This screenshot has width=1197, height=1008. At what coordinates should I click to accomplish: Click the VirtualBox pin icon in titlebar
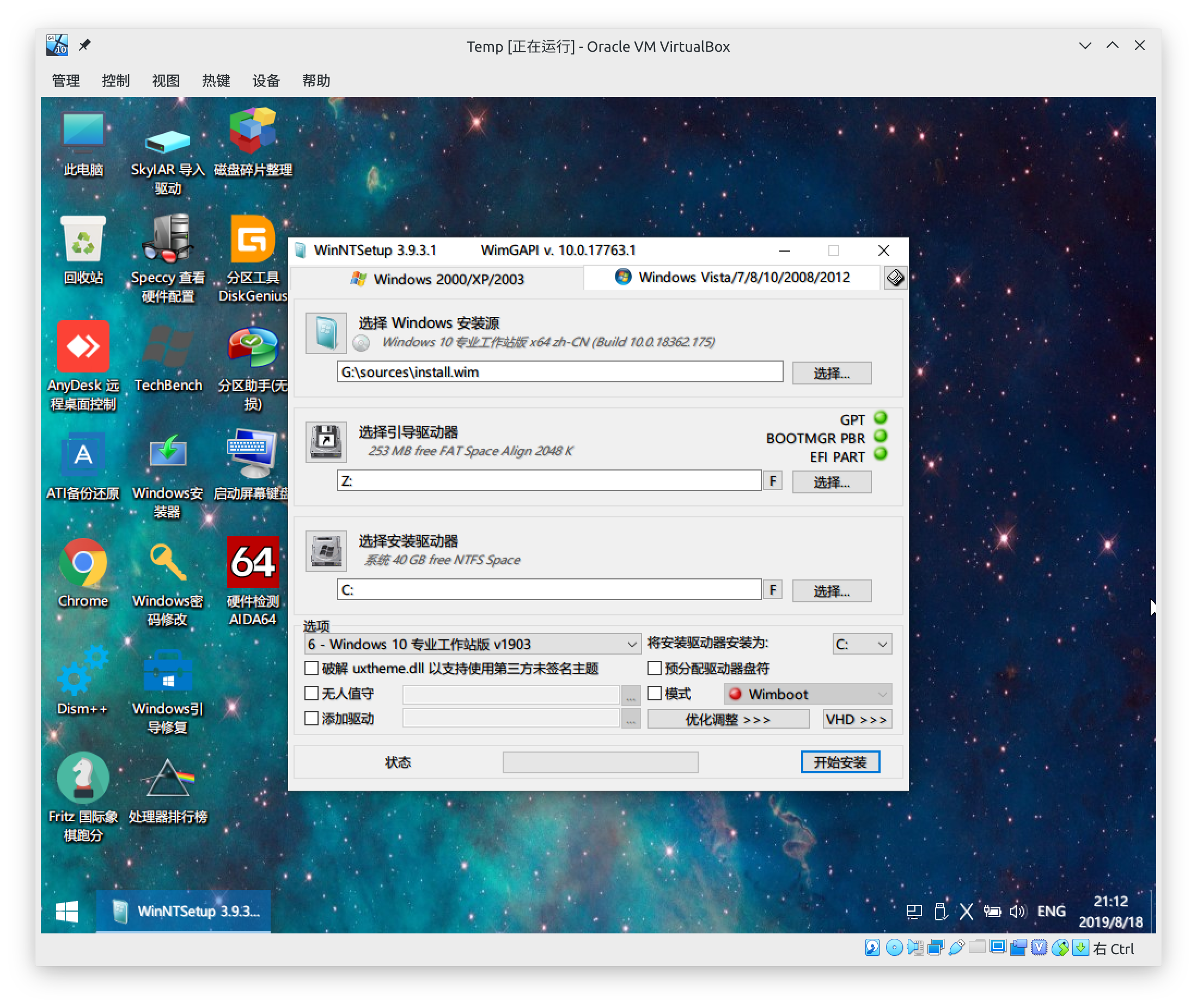(x=84, y=45)
